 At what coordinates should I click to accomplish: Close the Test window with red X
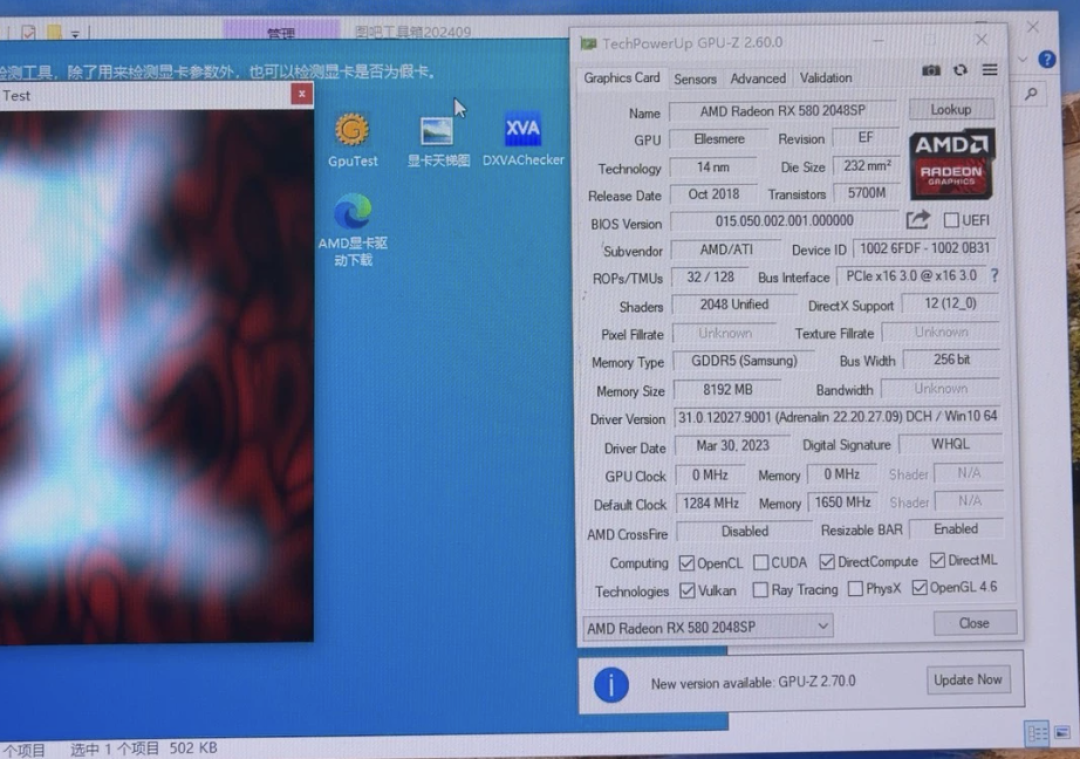click(302, 94)
